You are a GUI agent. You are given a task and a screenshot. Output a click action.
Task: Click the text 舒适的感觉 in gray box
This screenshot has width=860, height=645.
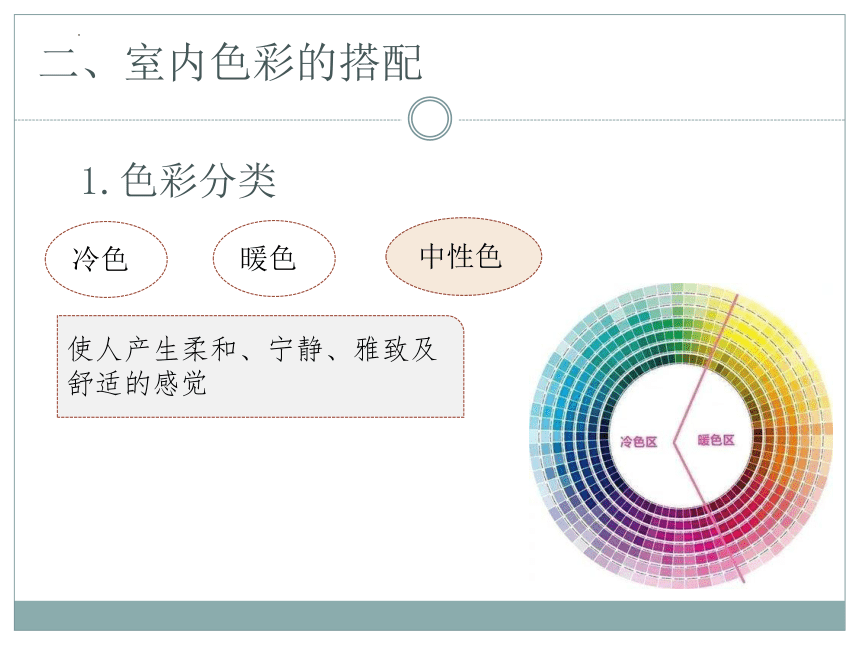137,383
